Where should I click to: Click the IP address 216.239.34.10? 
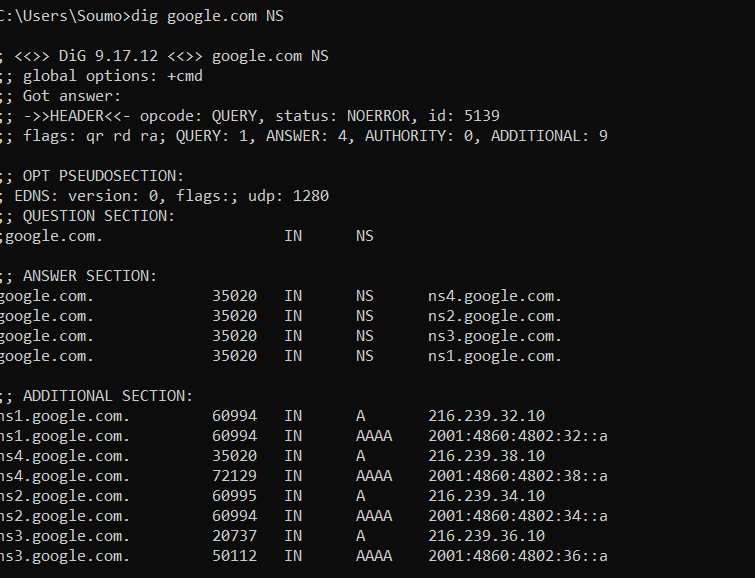(x=487, y=496)
